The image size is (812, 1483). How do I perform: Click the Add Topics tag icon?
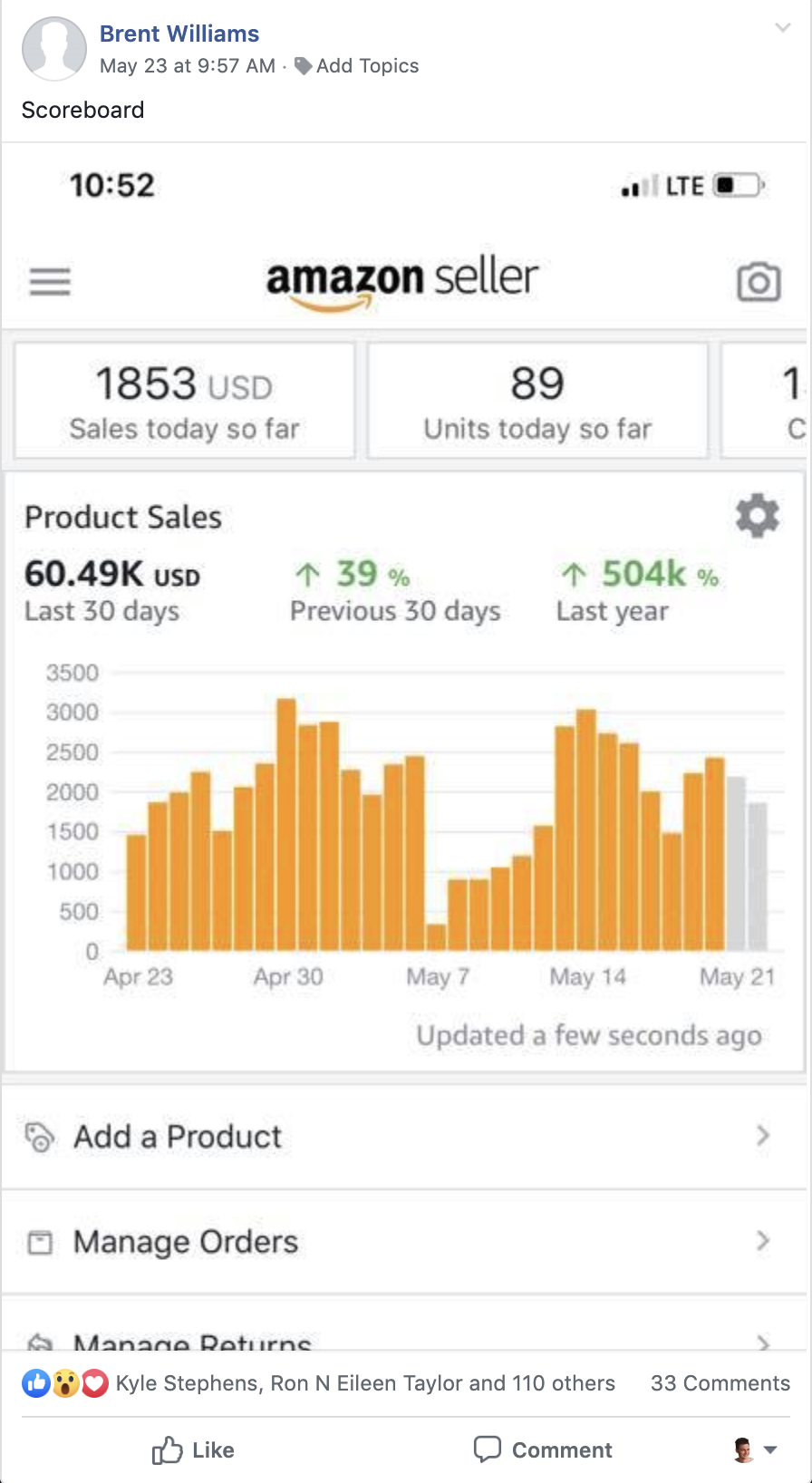click(304, 66)
